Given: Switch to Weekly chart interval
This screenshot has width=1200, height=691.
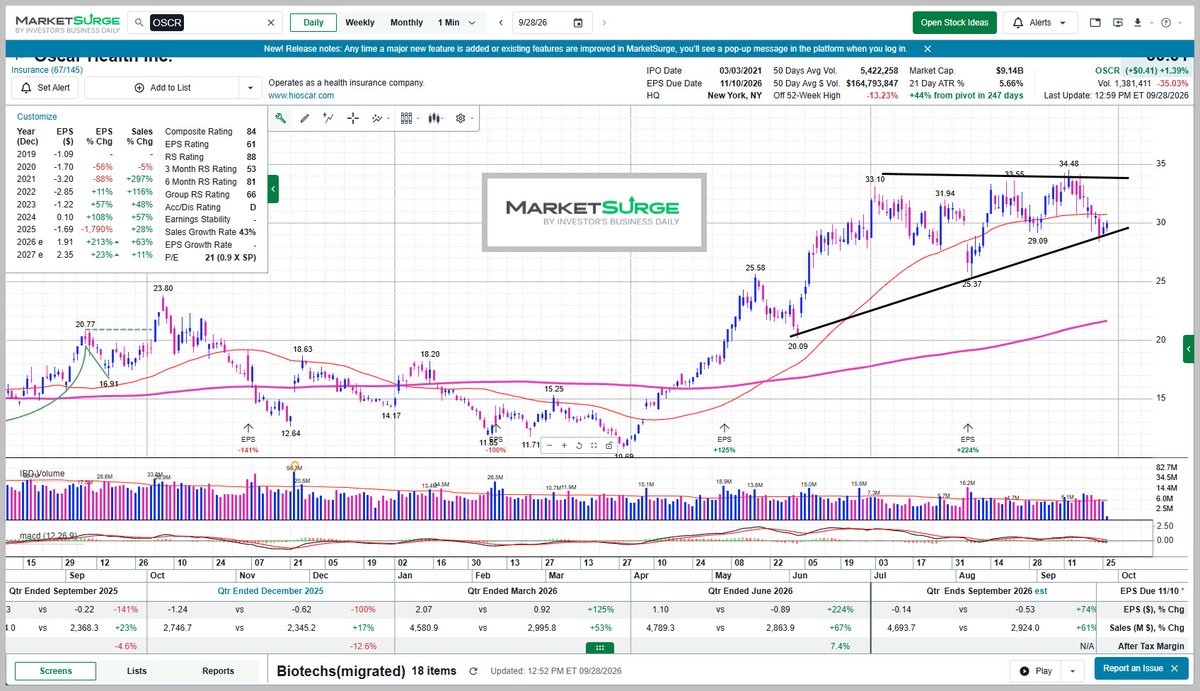Looking at the screenshot, I should coord(360,23).
